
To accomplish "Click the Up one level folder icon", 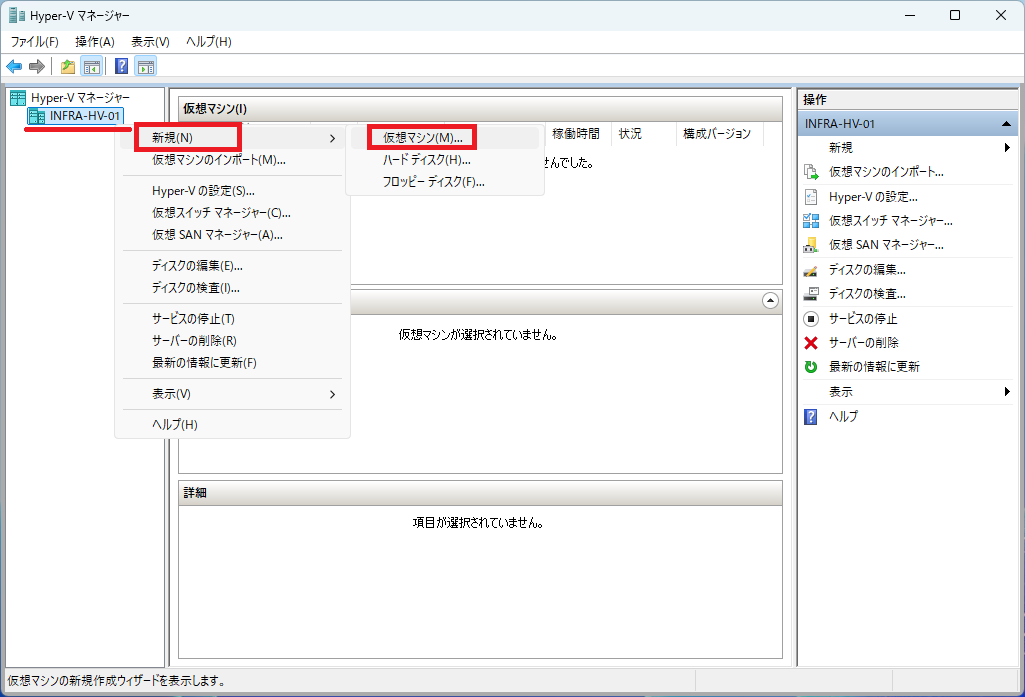I will 67,66.
